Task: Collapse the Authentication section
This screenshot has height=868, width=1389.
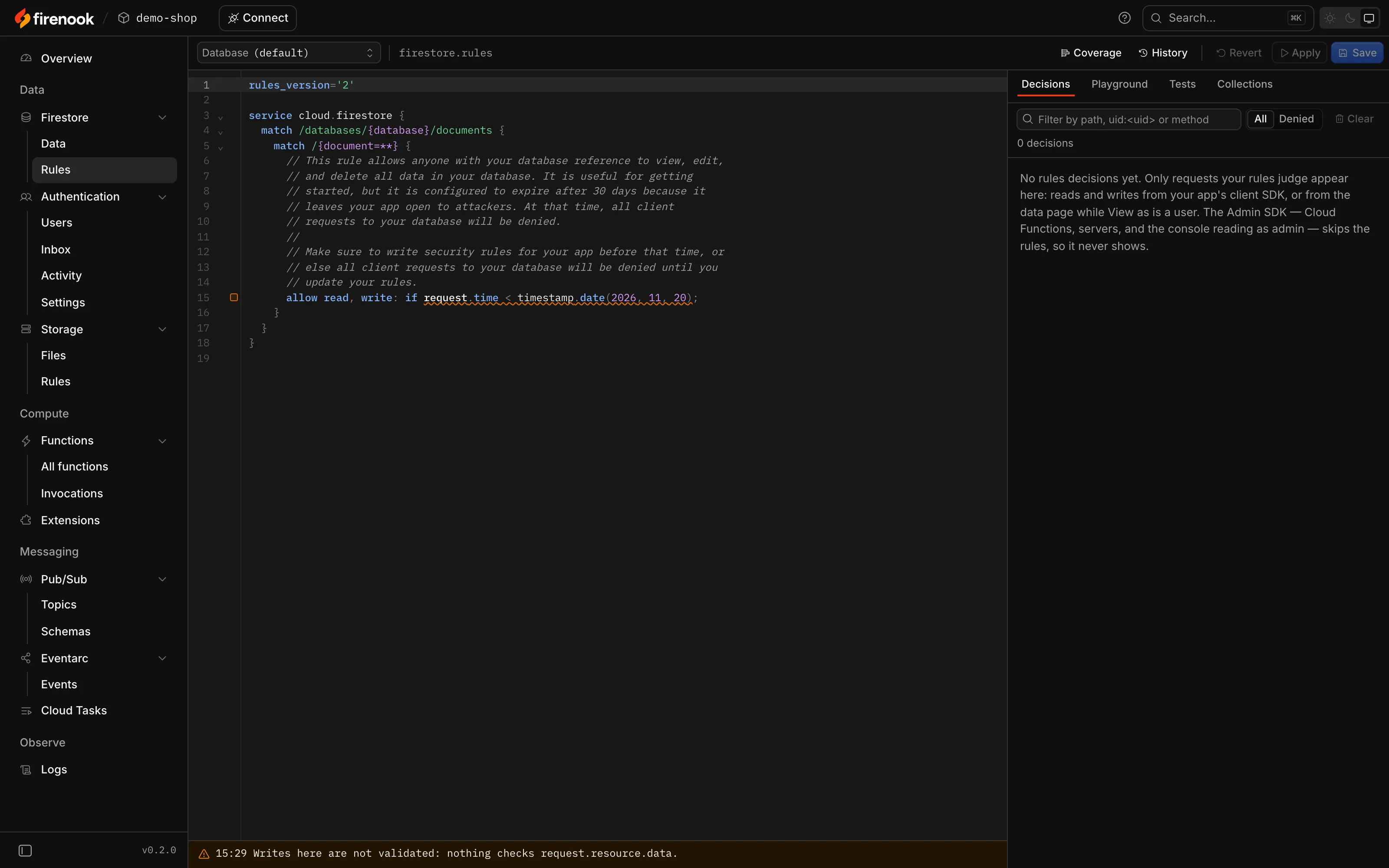Action: point(162,197)
